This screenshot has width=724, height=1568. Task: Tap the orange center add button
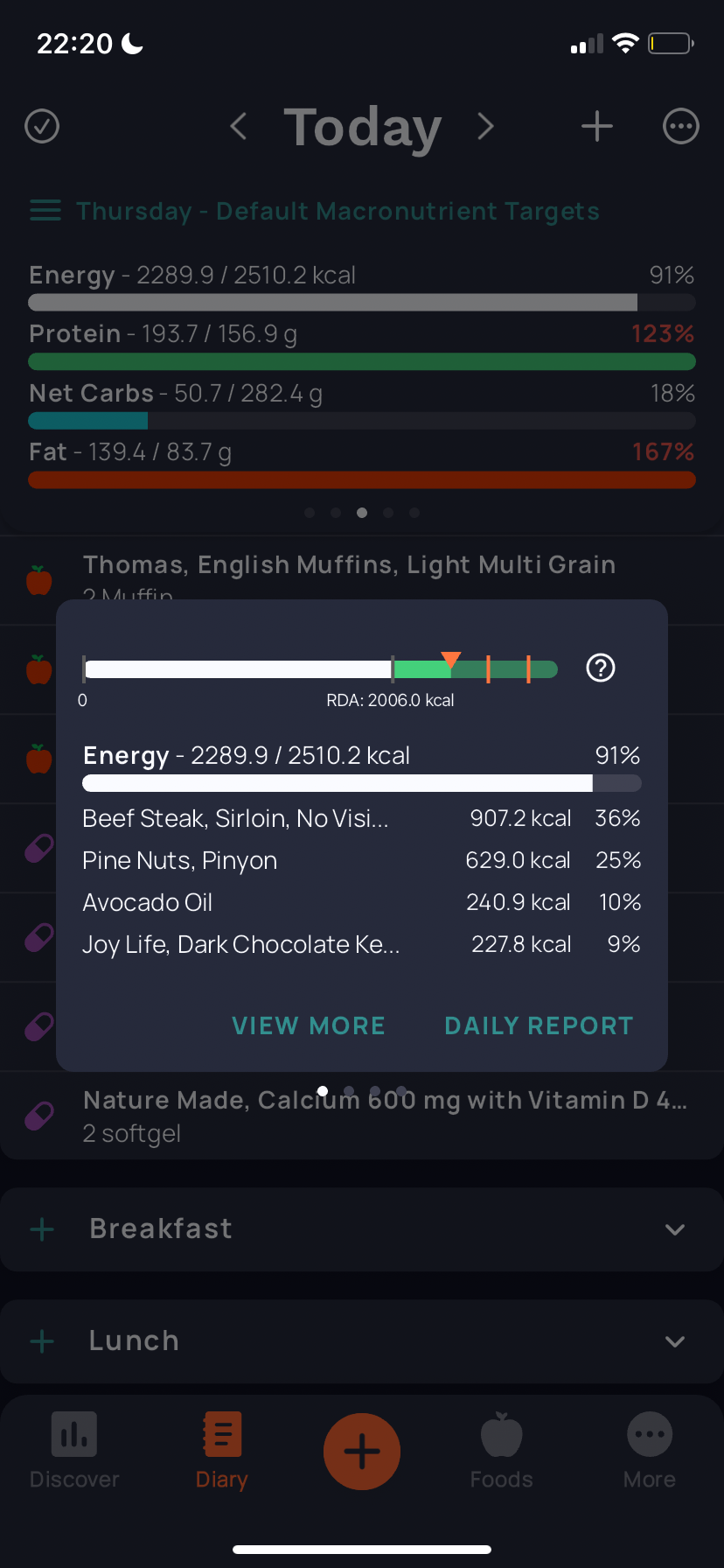pyautogui.click(x=362, y=1452)
